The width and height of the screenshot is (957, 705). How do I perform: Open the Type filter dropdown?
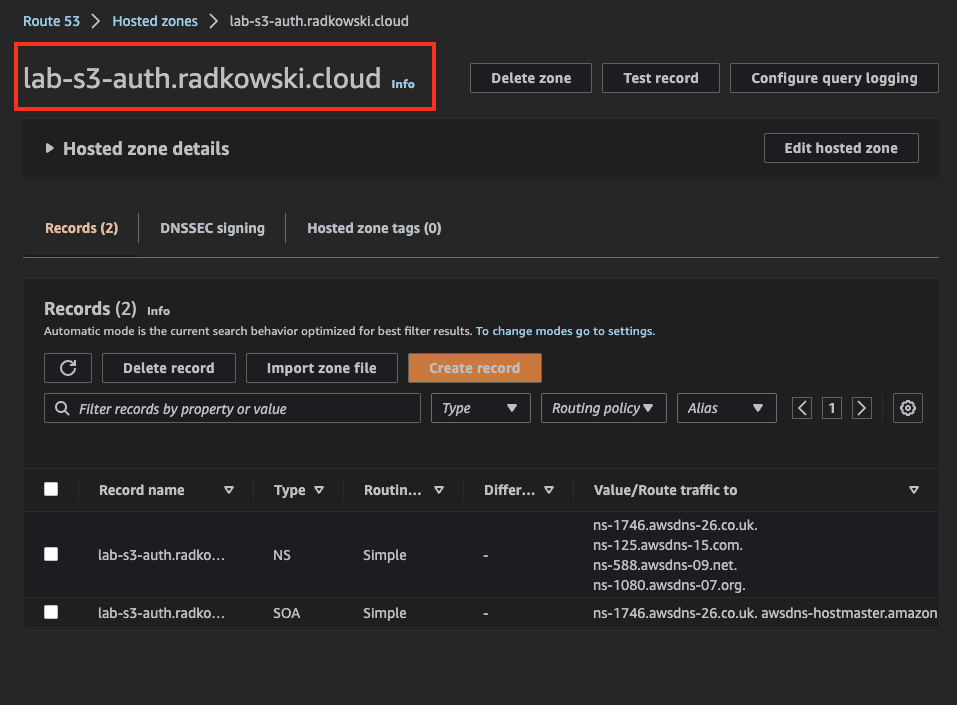(480, 408)
